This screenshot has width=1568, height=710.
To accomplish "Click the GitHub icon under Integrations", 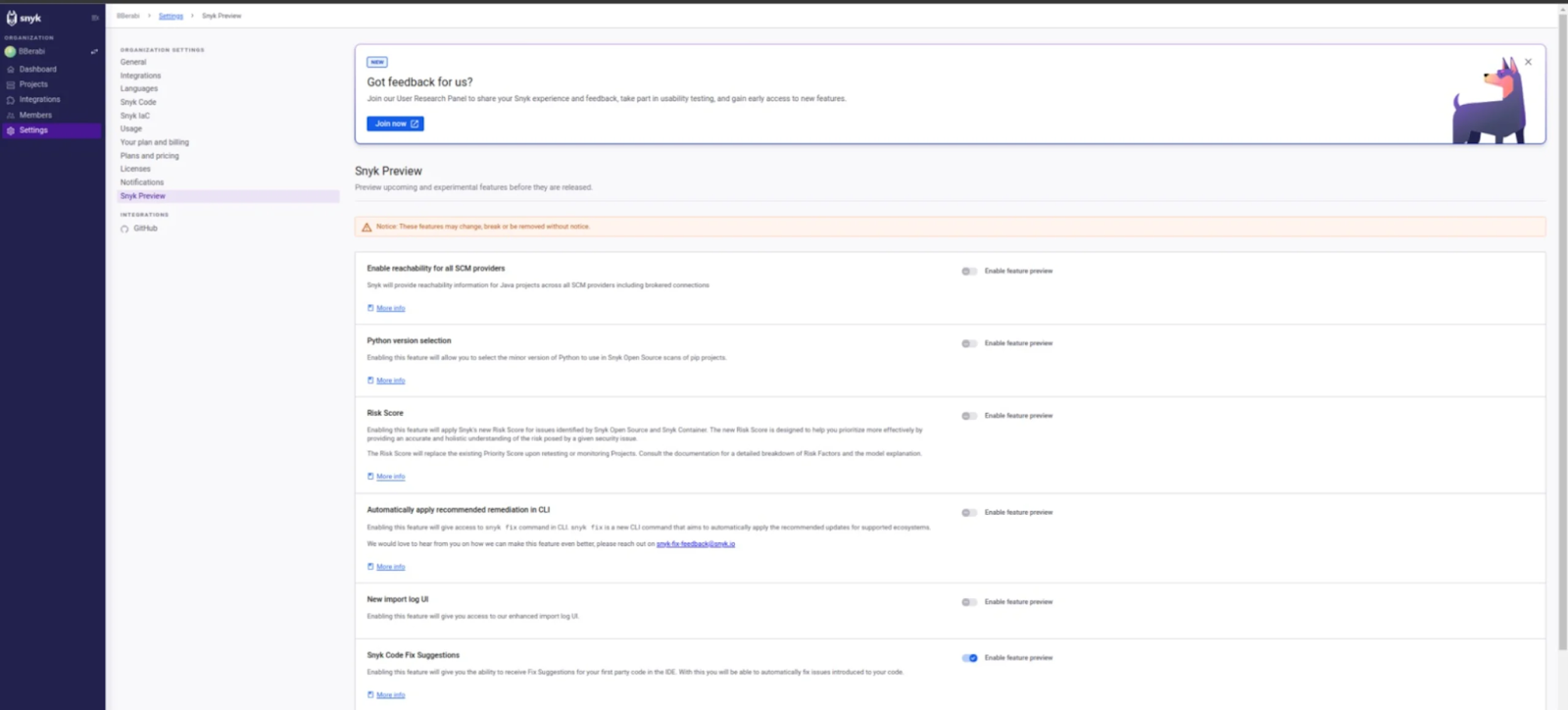I will click(x=124, y=228).
